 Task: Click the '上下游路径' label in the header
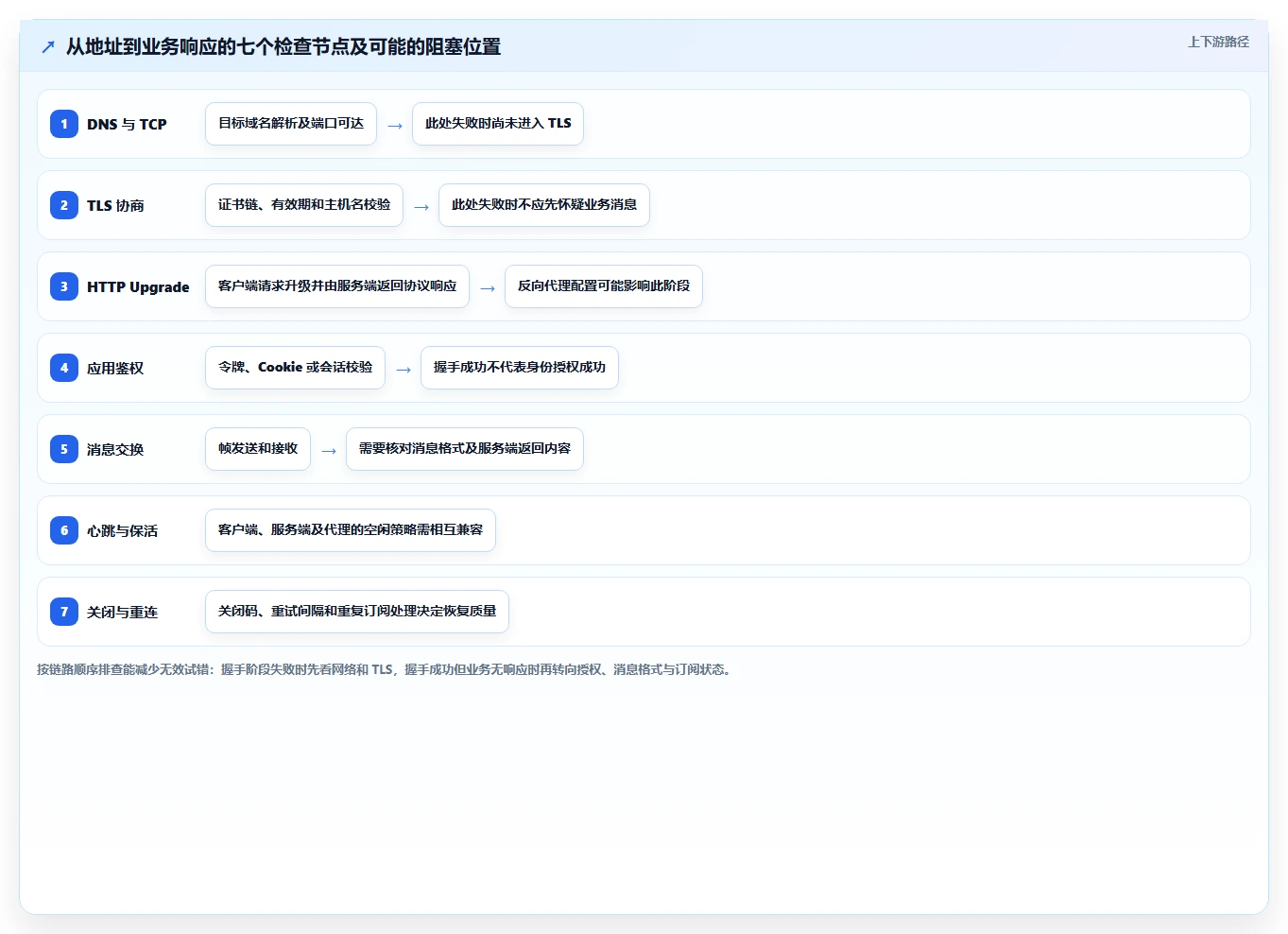coord(1218,42)
